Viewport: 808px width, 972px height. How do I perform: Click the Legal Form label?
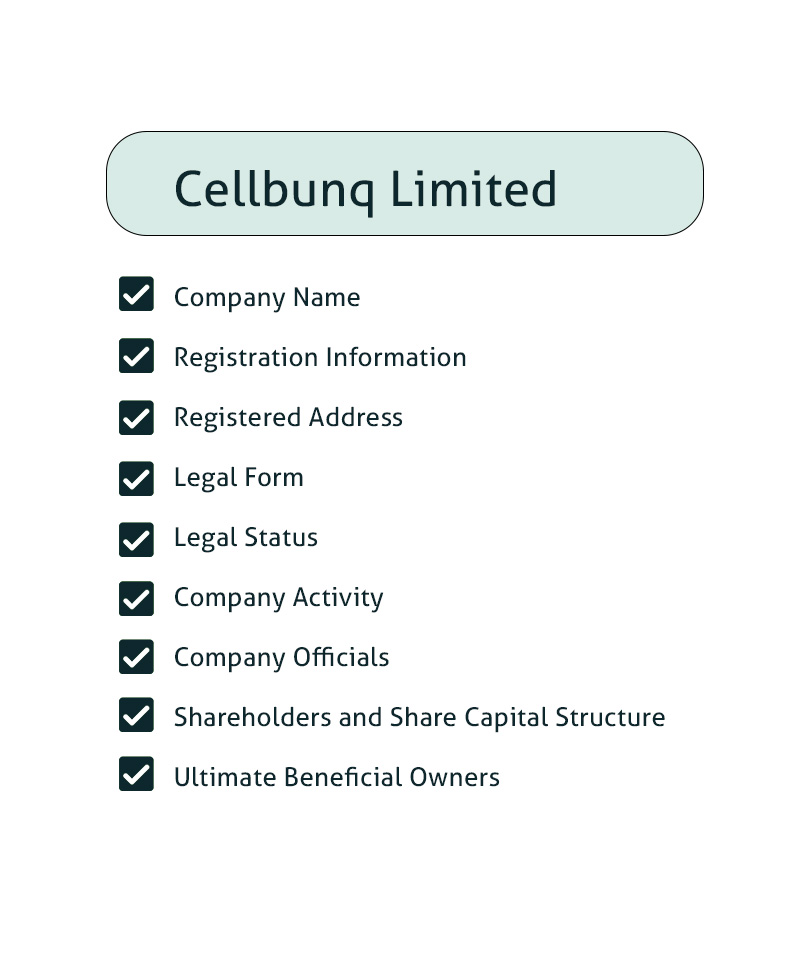point(239,478)
